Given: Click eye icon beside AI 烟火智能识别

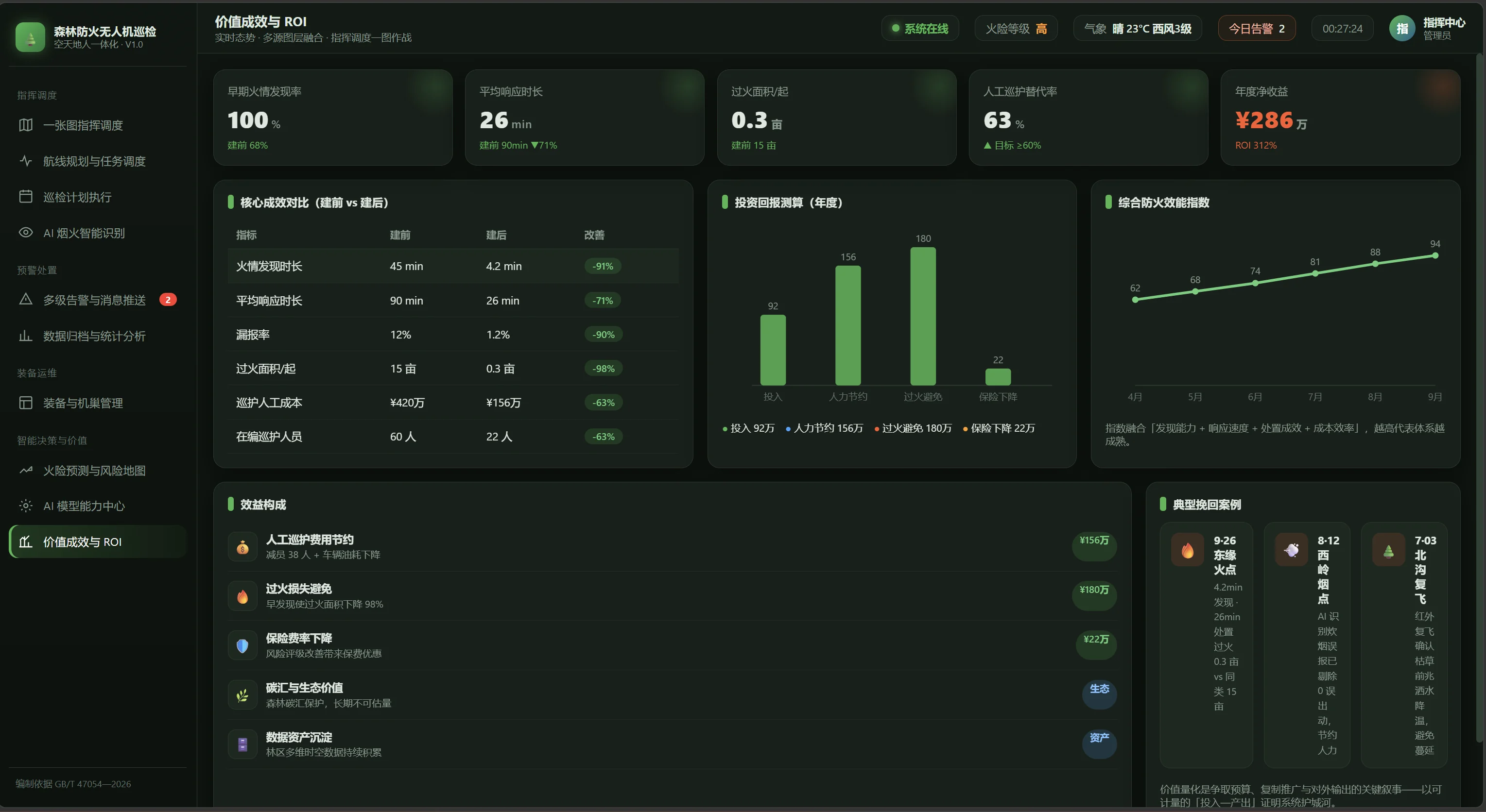Looking at the screenshot, I should pyautogui.click(x=25, y=233).
